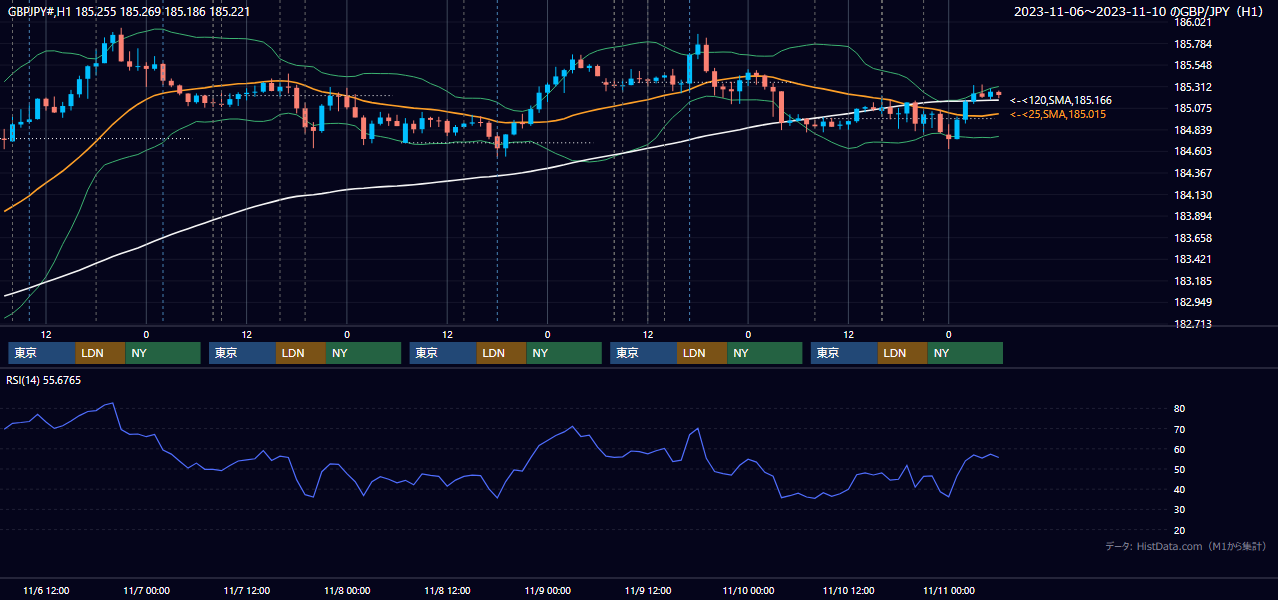Click the HistData.com data source note
The image size is (1278, 600).
(x=1186, y=546)
